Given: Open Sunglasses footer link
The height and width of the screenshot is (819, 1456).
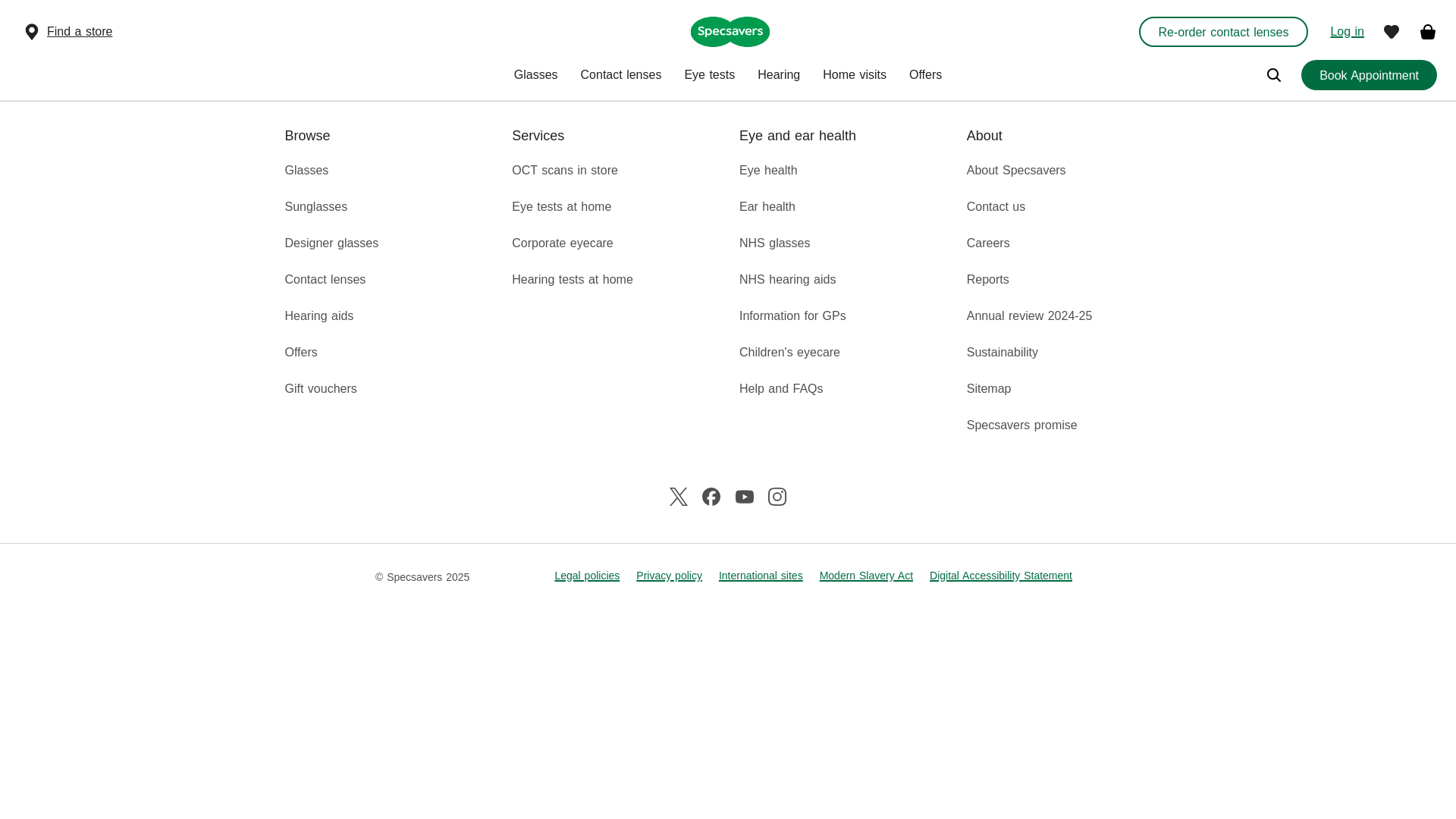Looking at the screenshot, I should [315, 207].
